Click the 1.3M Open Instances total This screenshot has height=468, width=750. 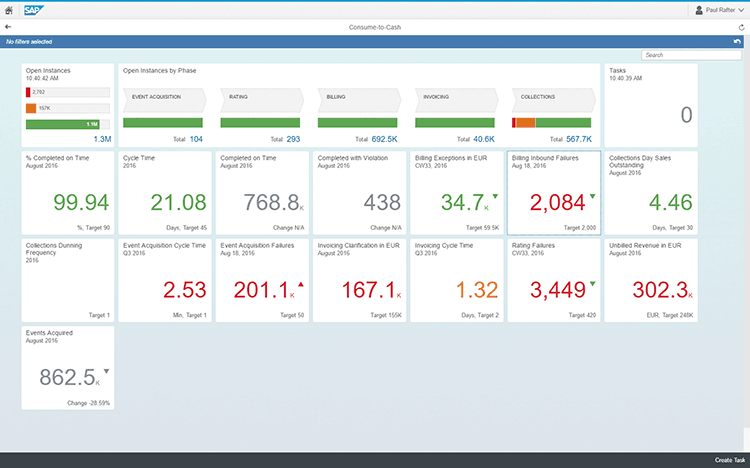(102, 139)
